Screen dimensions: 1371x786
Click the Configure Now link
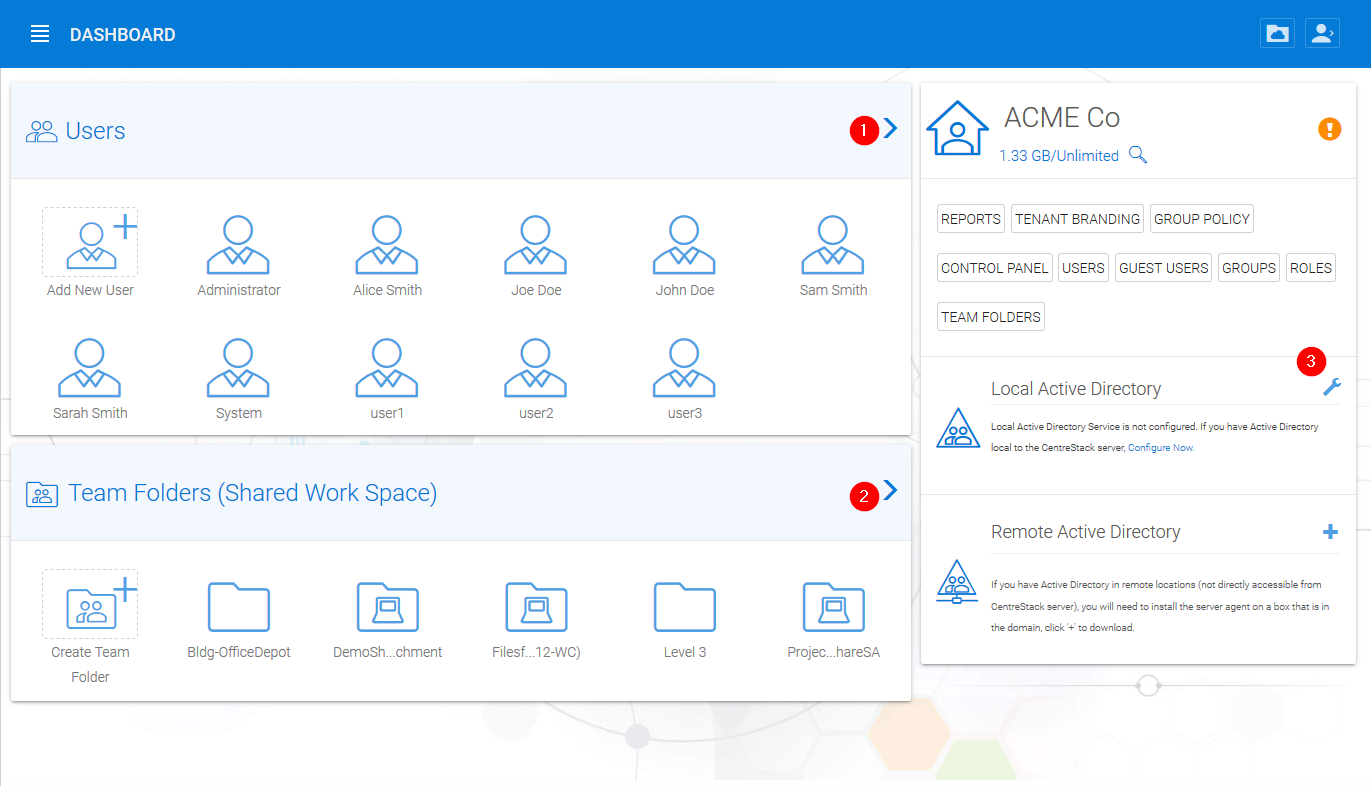[x=1160, y=447]
